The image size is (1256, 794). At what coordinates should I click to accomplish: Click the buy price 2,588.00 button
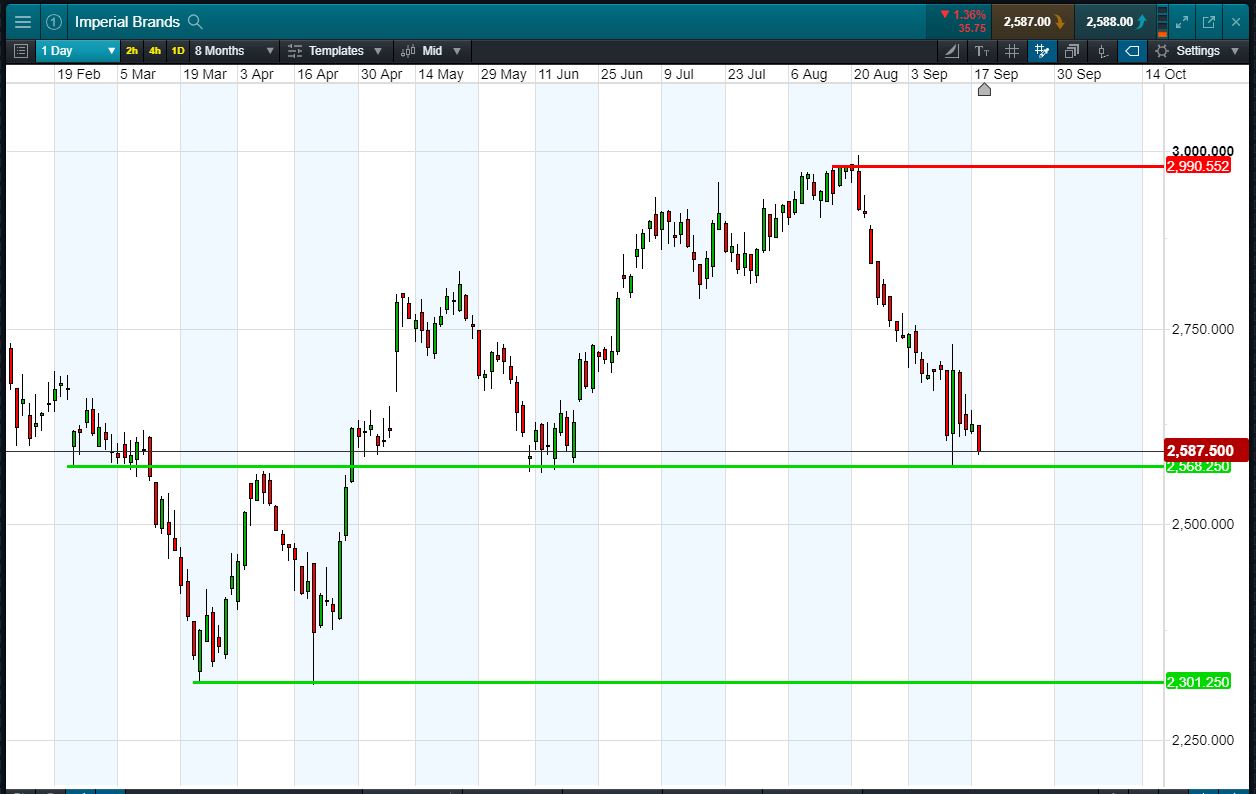click(1117, 21)
